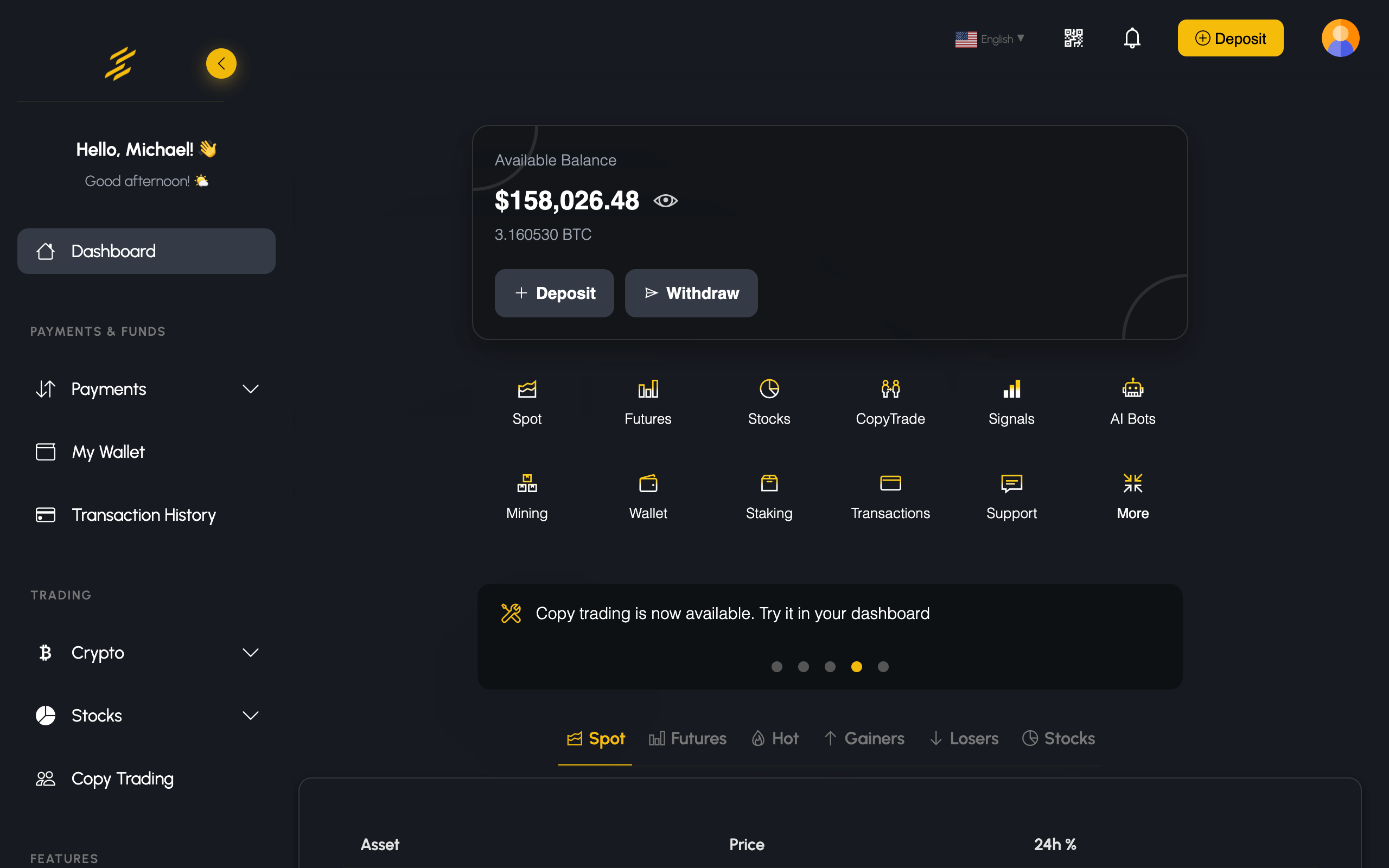Hide the available balance with eye icon
The height and width of the screenshot is (868, 1389).
coord(666,201)
